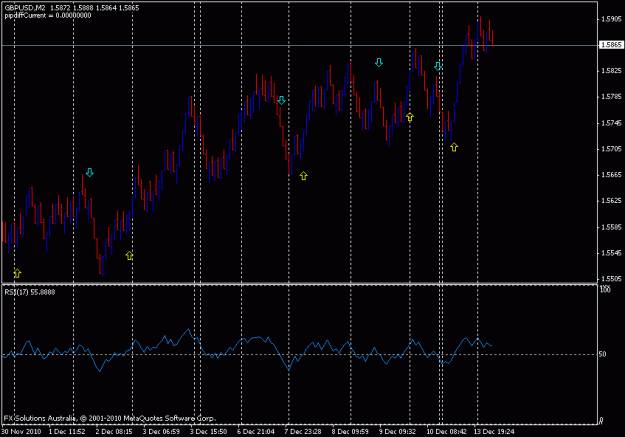This screenshot has height=437, width=625.
Task: Click the 2 Dec 08:15 time label
Action: tap(114, 431)
